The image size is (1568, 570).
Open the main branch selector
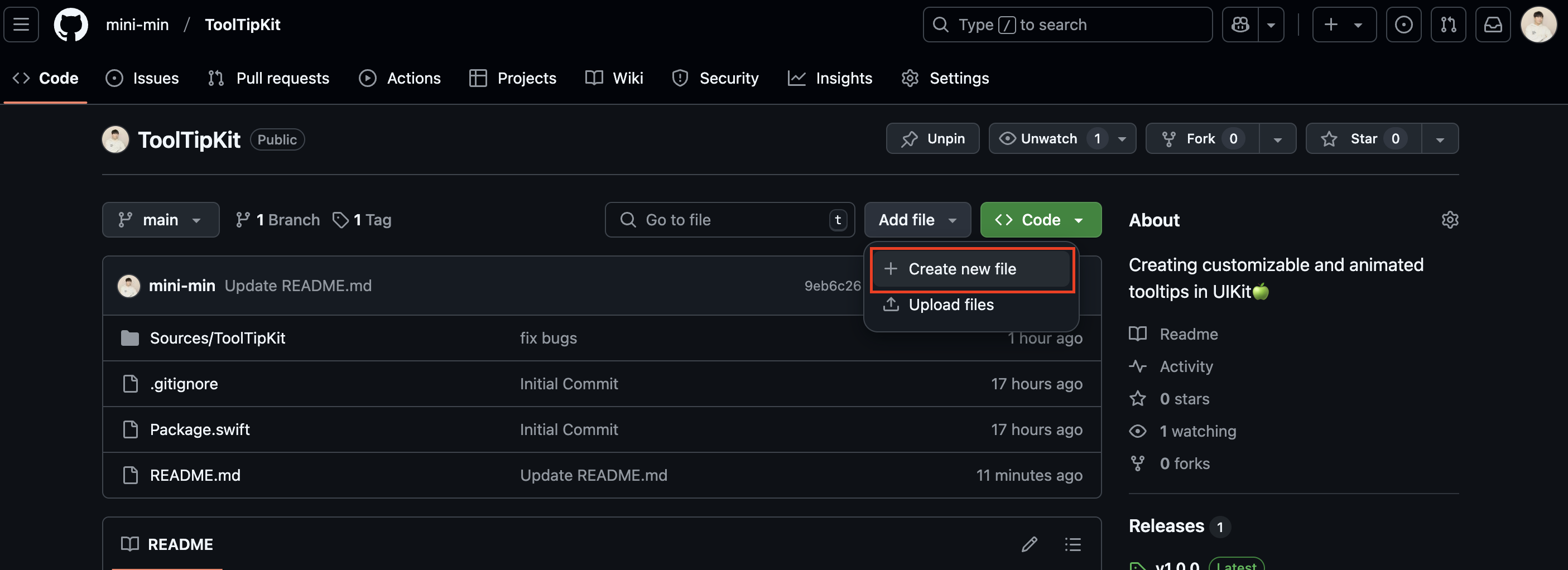161,220
